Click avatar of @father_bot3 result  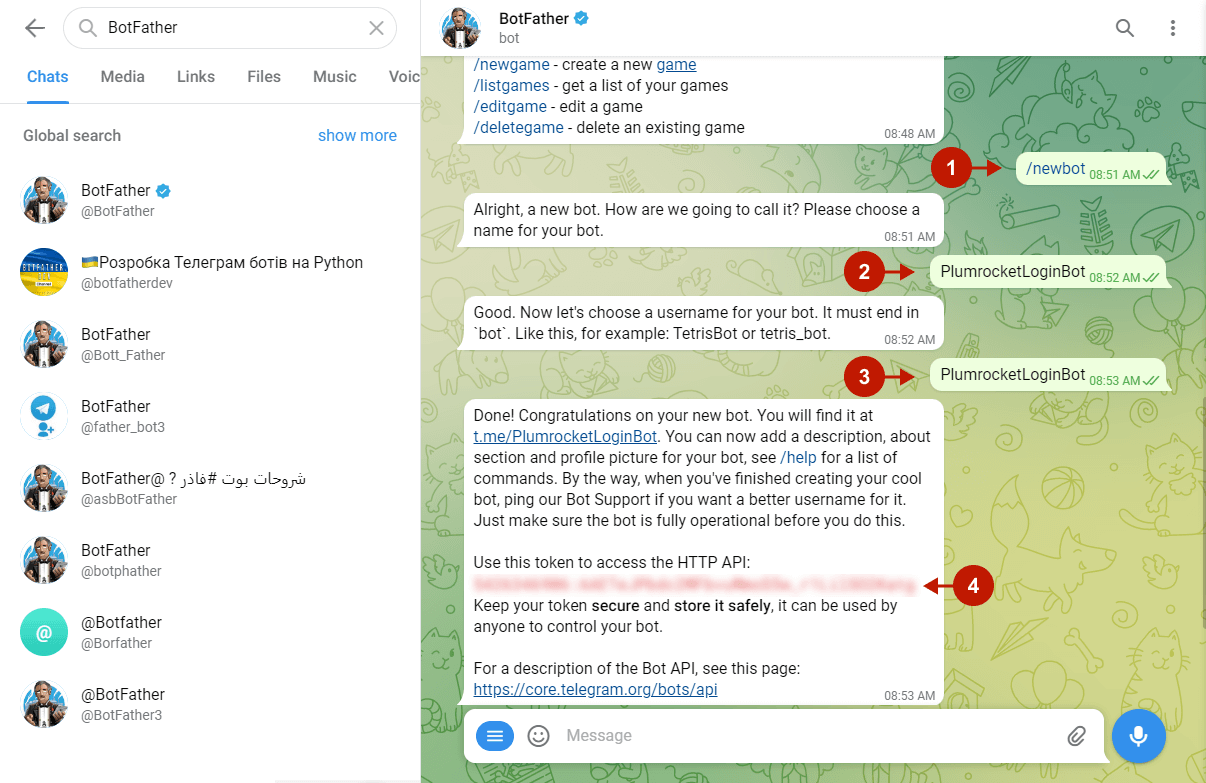tap(44, 416)
